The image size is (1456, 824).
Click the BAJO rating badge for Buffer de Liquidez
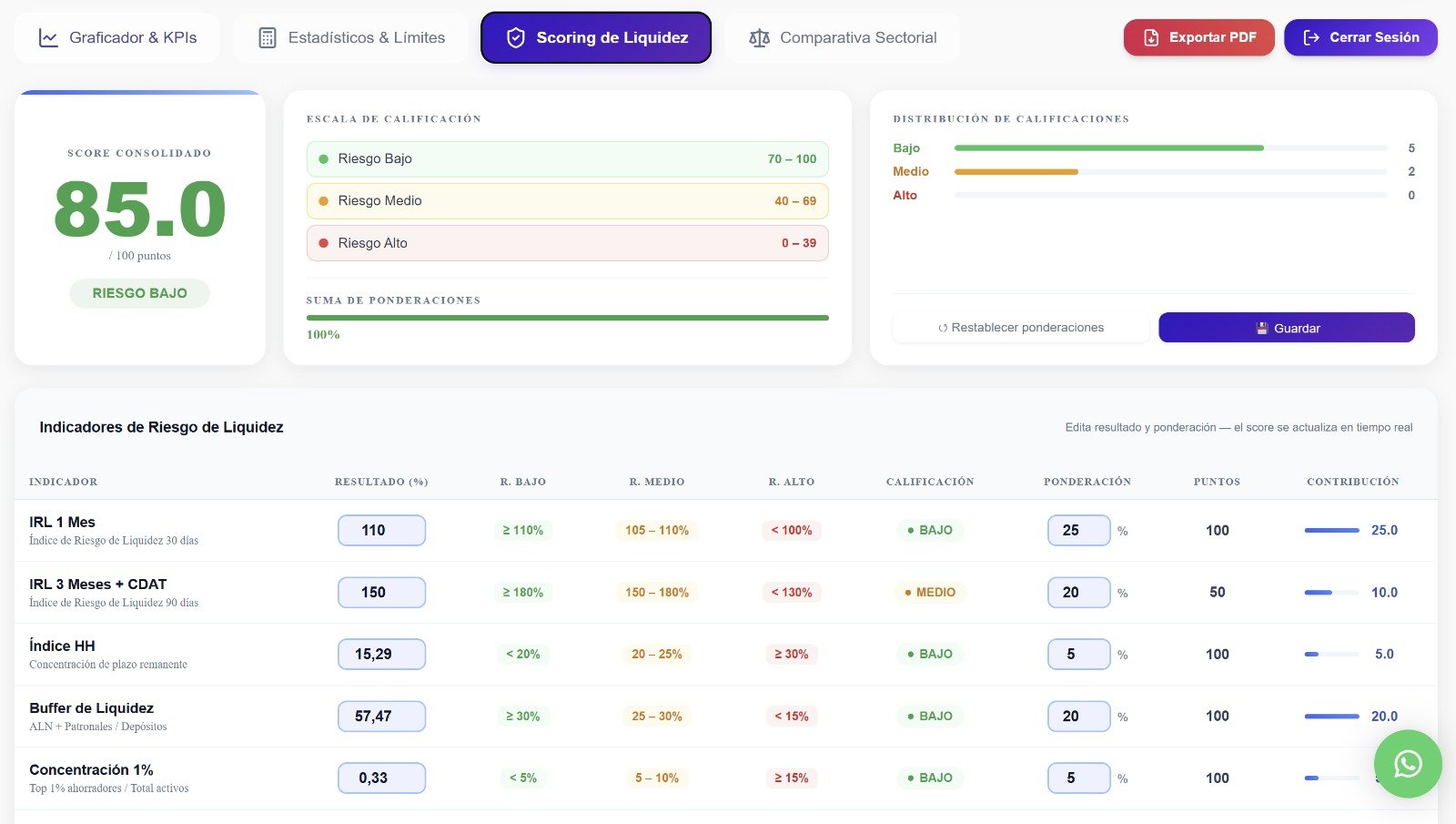coord(930,716)
